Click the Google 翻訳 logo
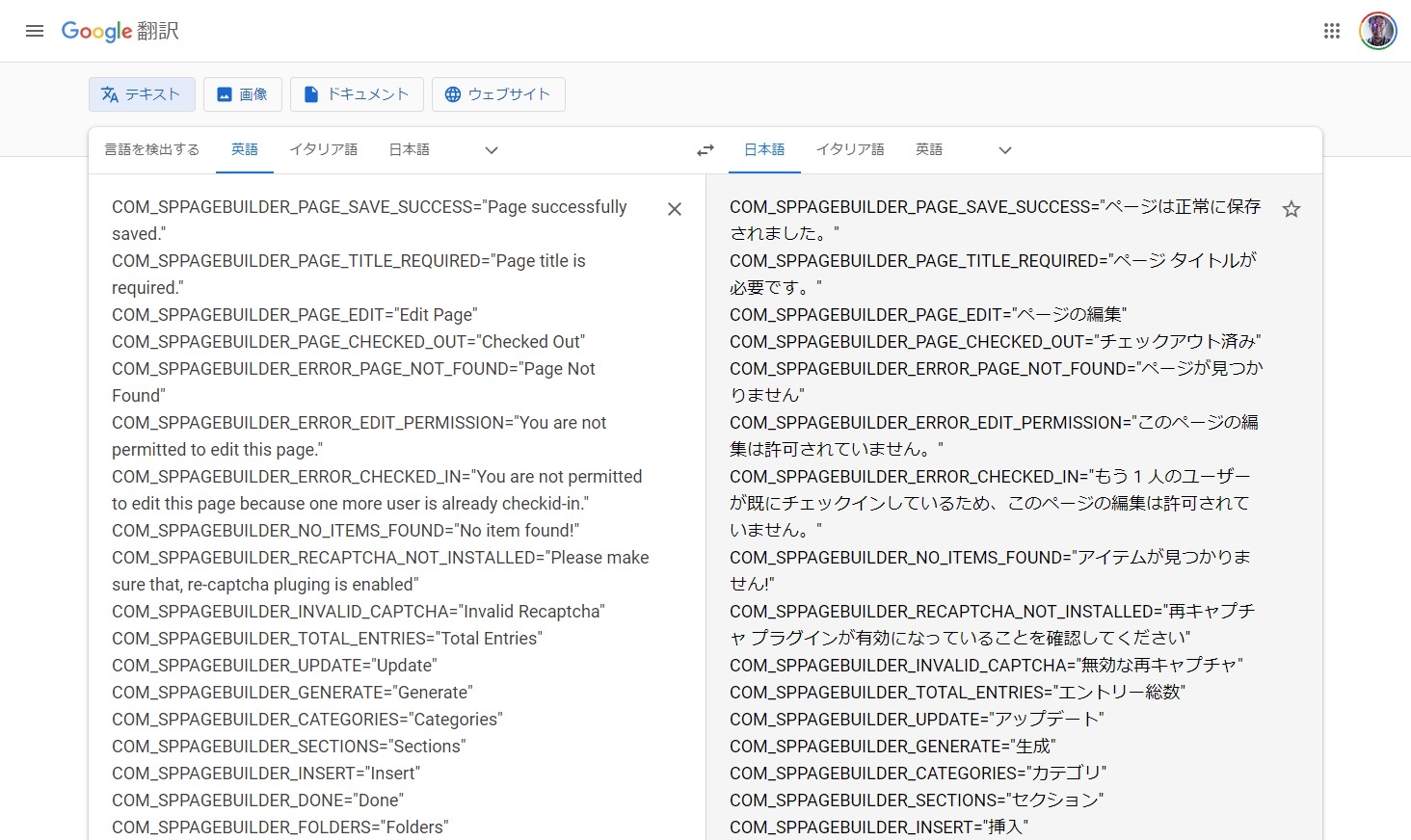1411x840 pixels. [120, 31]
